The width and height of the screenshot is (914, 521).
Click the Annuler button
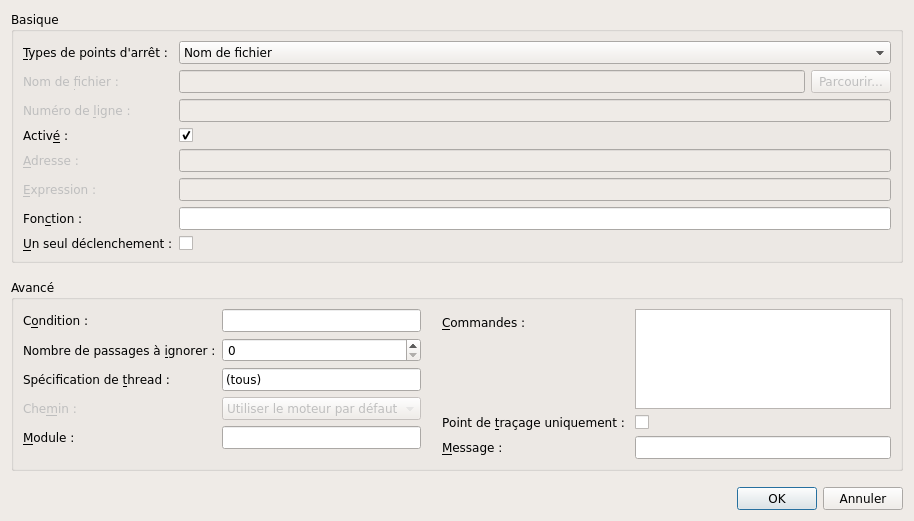pos(862,498)
